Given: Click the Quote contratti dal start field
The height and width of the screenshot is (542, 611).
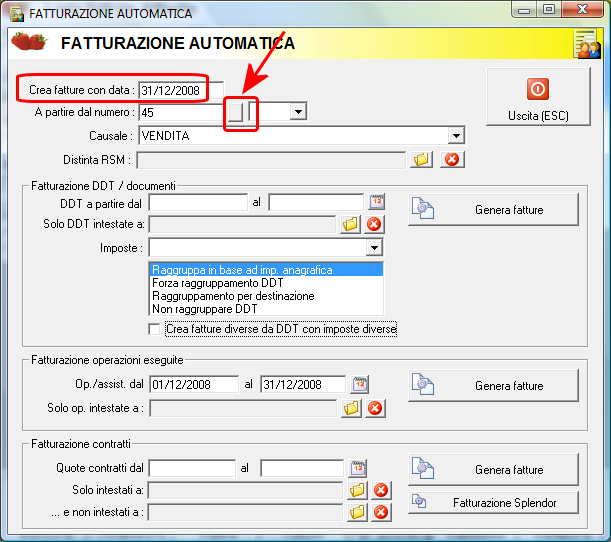Looking at the screenshot, I should point(192,468).
